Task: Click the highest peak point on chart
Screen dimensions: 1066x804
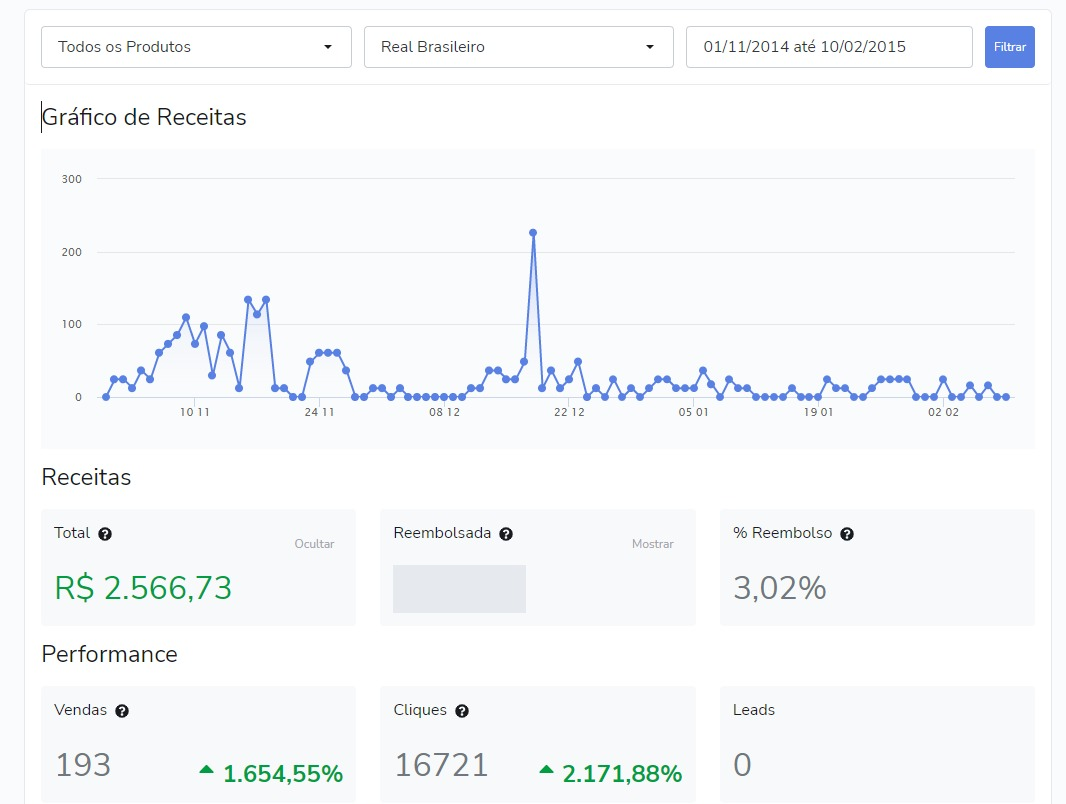Action: coord(533,232)
